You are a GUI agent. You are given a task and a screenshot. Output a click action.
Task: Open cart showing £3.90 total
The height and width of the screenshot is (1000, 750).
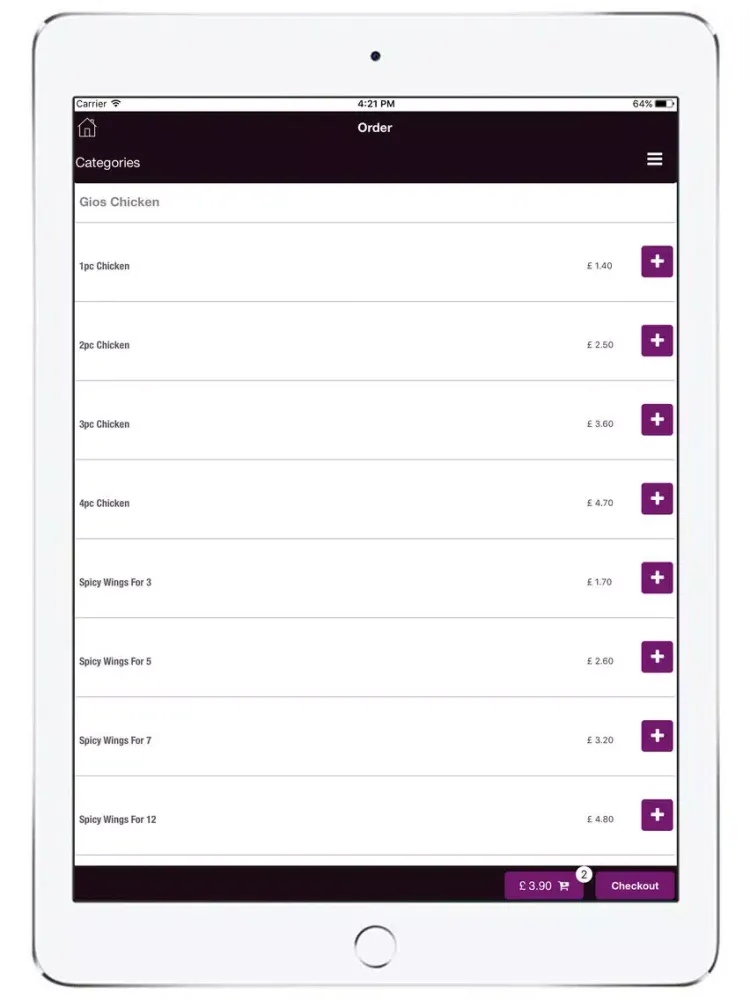coord(543,886)
